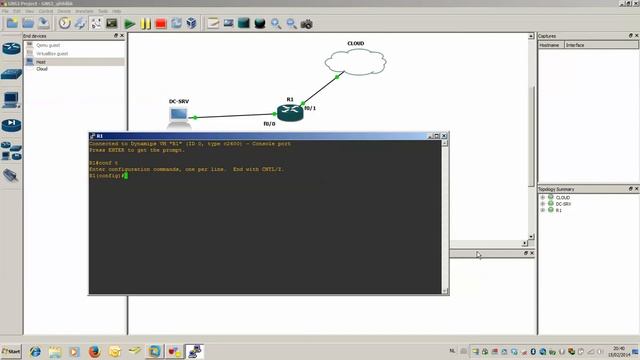Screen dimensions: 640x360
Task: Browse Switches in the device sidebar
Action: [11, 74]
